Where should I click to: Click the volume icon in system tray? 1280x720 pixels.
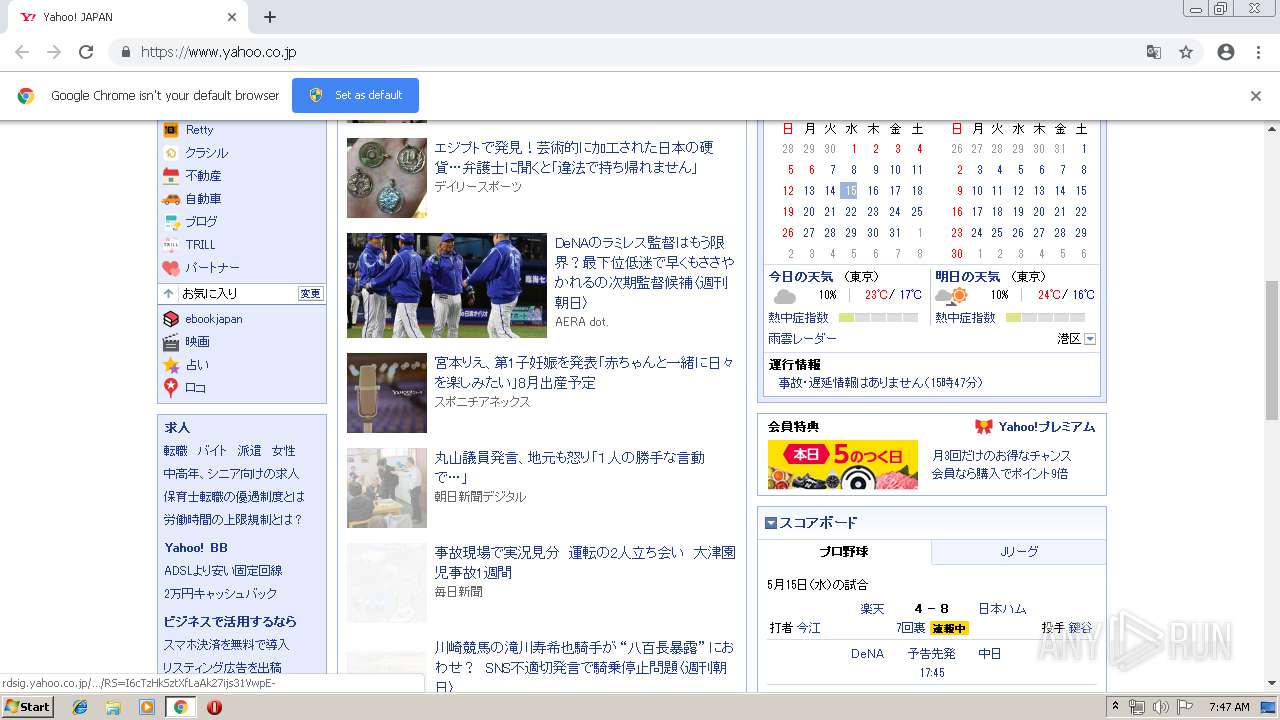[x=1160, y=707]
